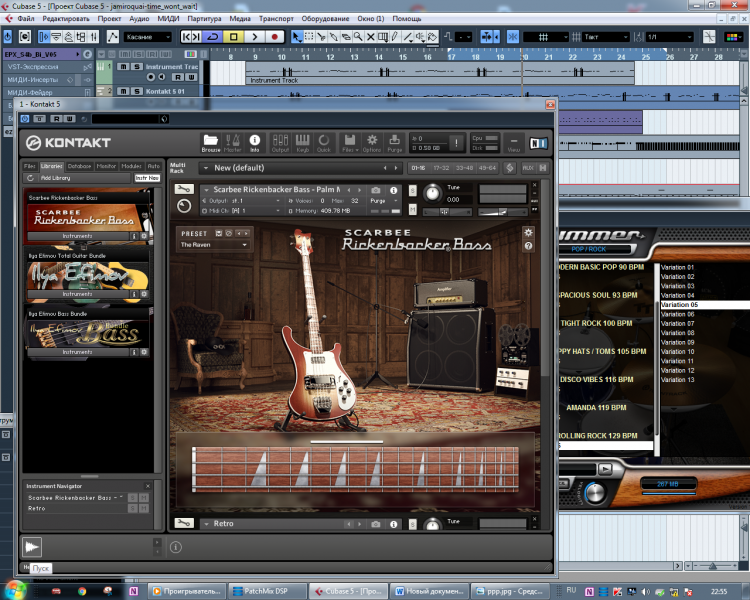Open the Cubase Проект menu

[x=109, y=19]
